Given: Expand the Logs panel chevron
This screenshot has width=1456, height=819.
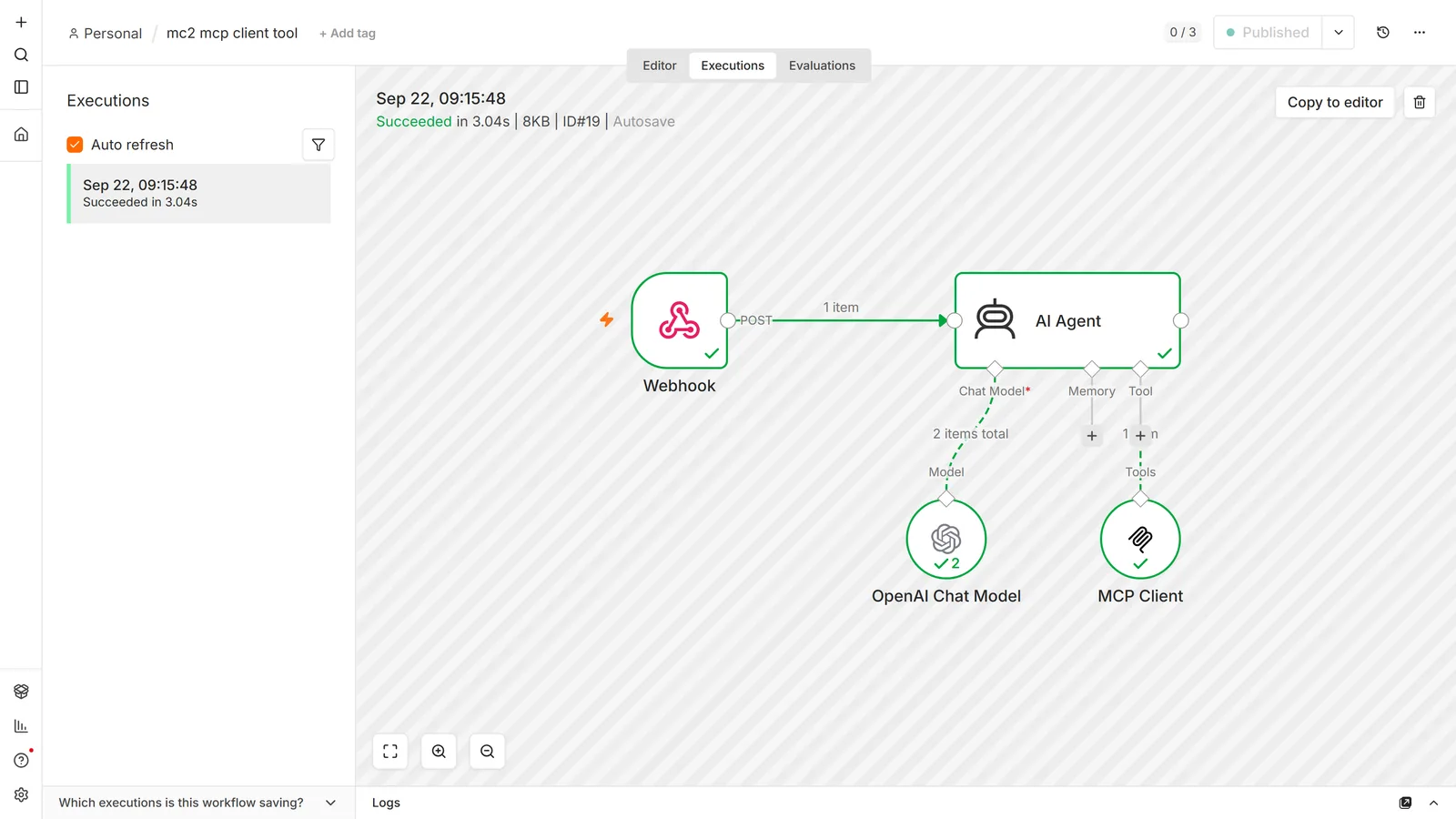Looking at the screenshot, I should 1433,803.
